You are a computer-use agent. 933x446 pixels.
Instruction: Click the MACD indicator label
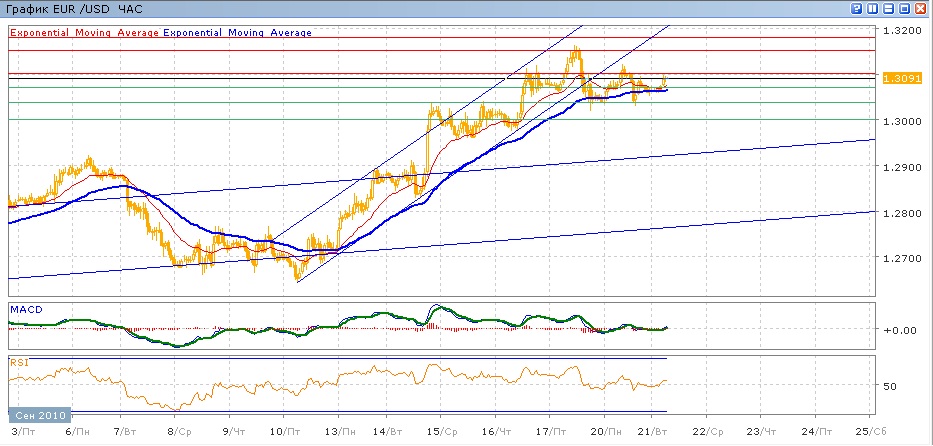point(25,310)
